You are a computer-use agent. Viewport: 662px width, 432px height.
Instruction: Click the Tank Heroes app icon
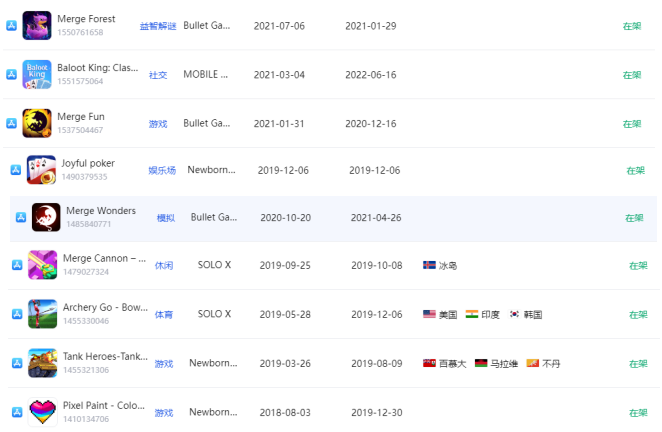tap(43, 363)
